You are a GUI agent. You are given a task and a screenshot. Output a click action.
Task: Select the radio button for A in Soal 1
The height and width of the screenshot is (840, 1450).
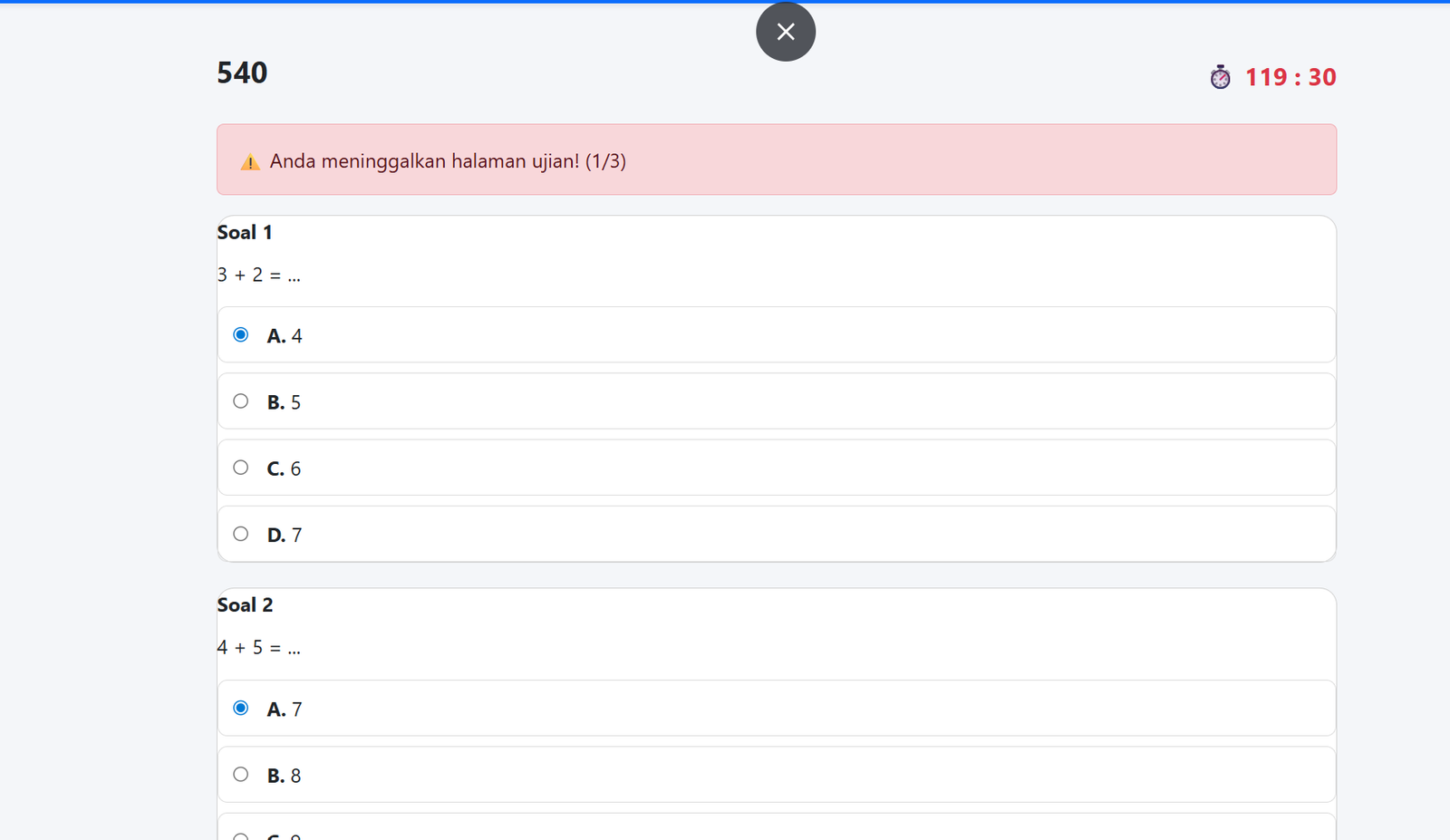(241, 335)
